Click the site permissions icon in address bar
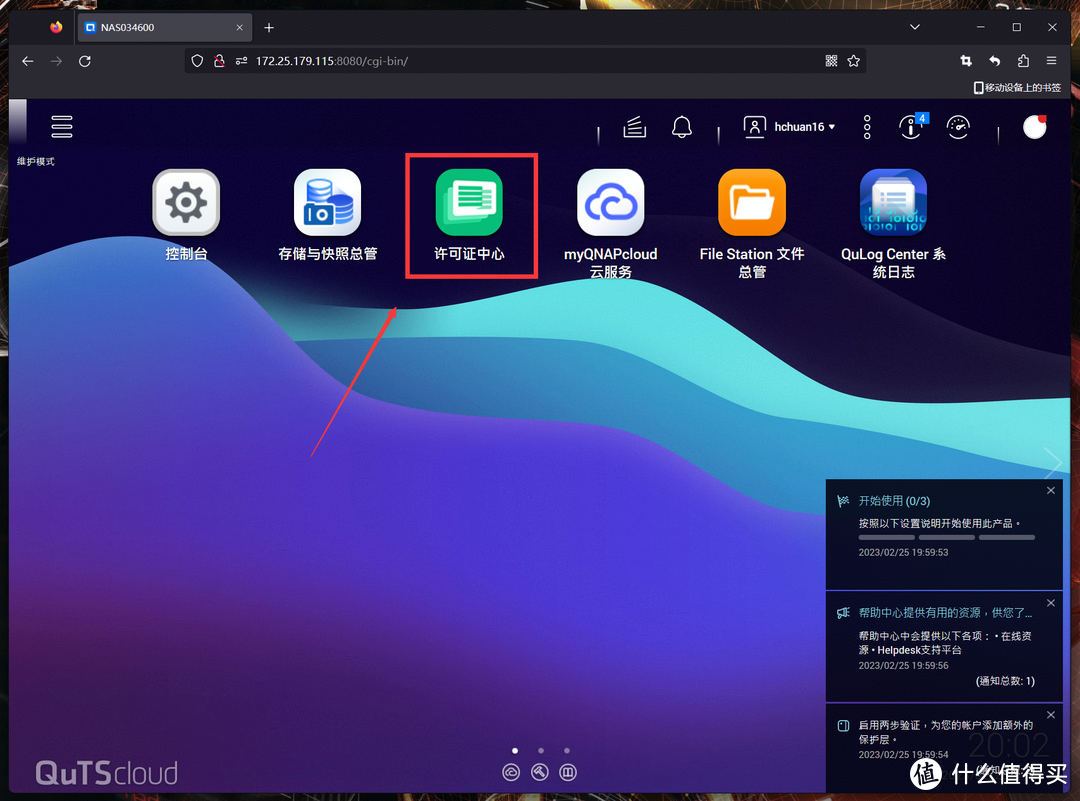The image size is (1080, 801). click(x=241, y=61)
